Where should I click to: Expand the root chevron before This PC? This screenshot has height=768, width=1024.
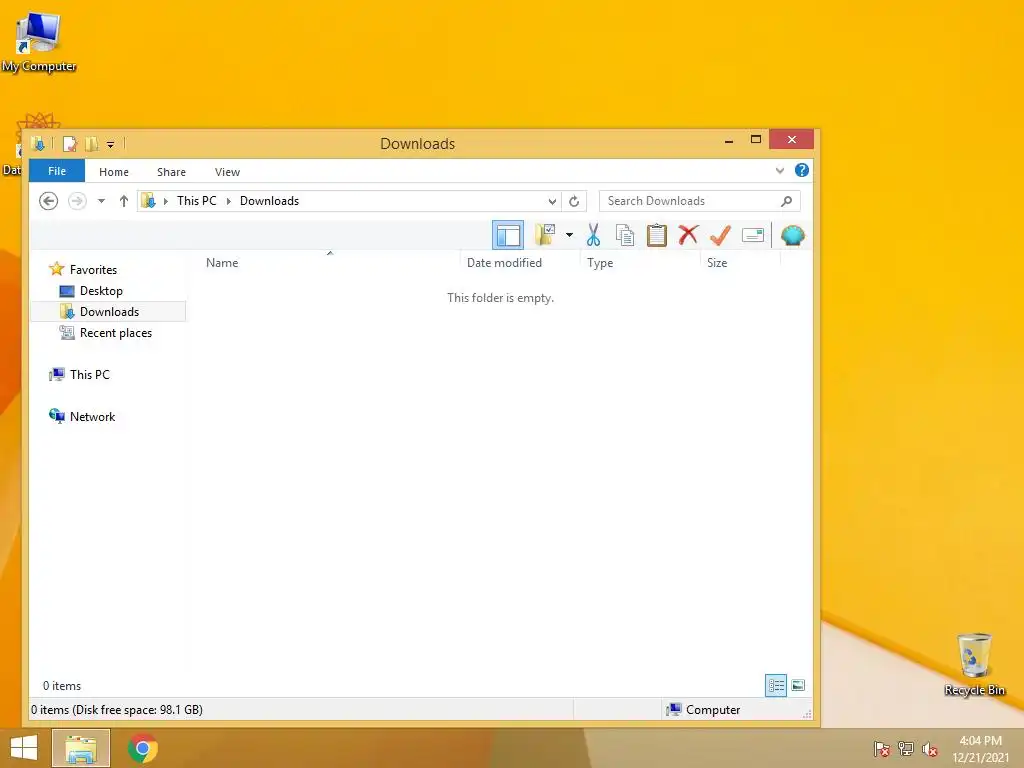click(x=165, y=201)
